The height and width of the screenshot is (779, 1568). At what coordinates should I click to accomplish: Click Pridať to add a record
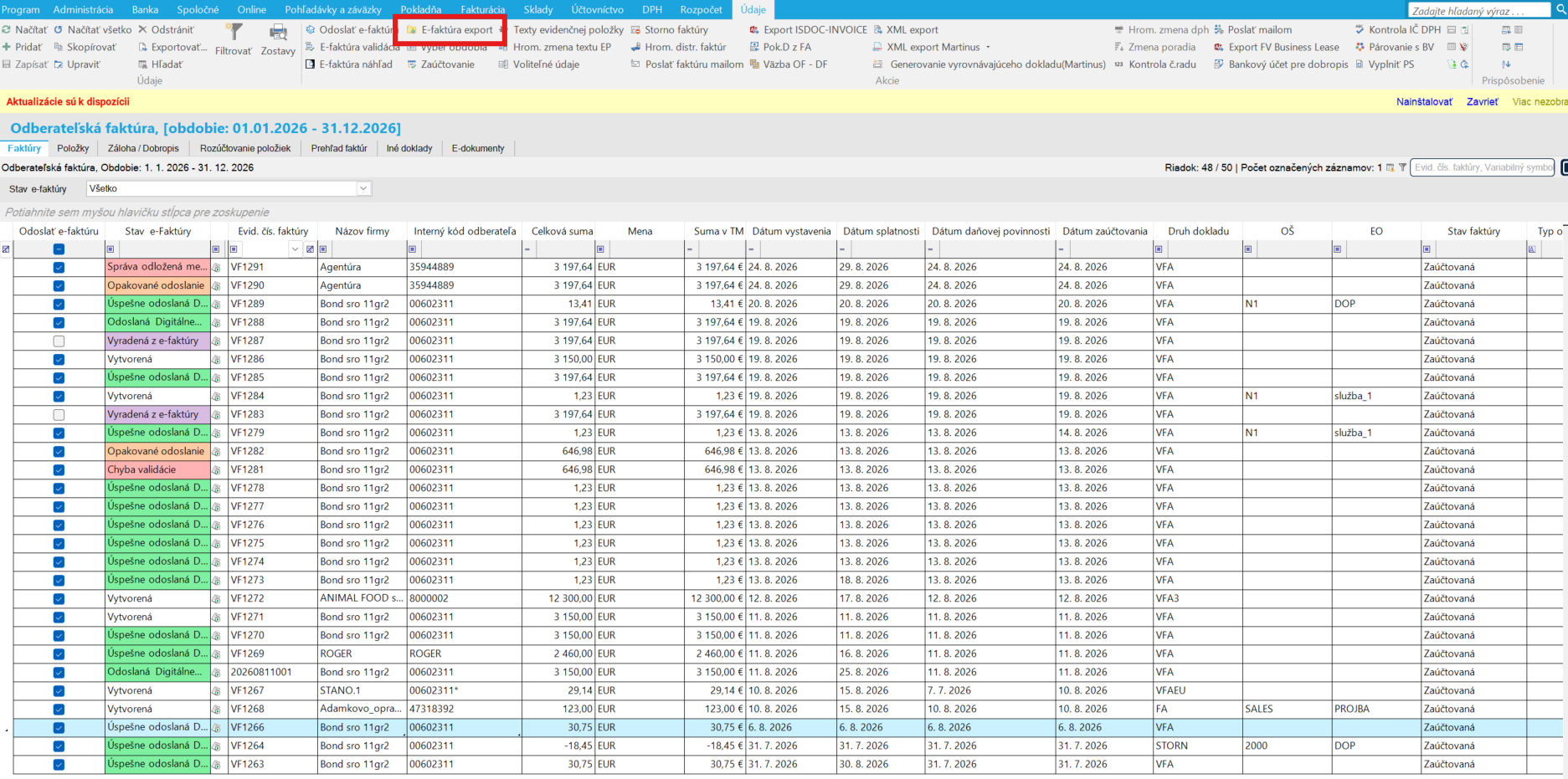click(23, 47)
